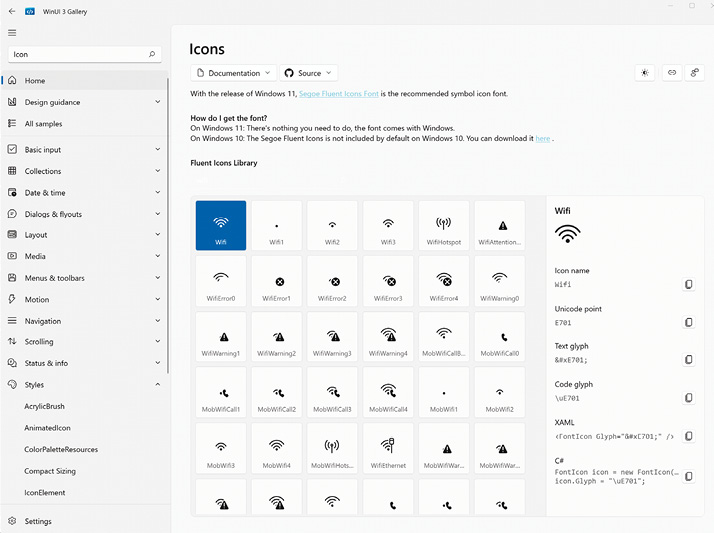Expand Collections section
This screenshot has width=714, height=533.
84,171
